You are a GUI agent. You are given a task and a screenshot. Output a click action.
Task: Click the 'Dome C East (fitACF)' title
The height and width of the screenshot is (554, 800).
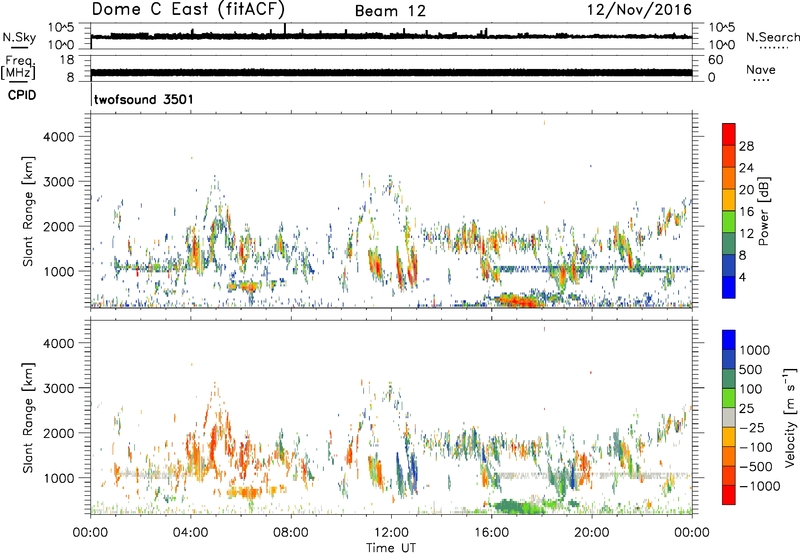pyautogui.click(x=188, y=9)
